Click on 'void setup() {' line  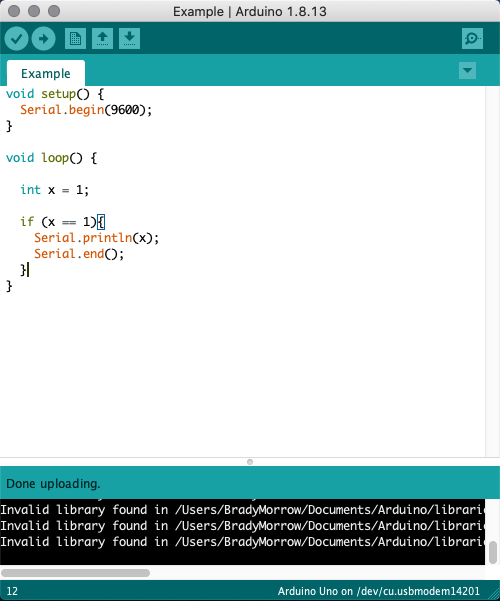pyautogui.click(x=55, y=94)
